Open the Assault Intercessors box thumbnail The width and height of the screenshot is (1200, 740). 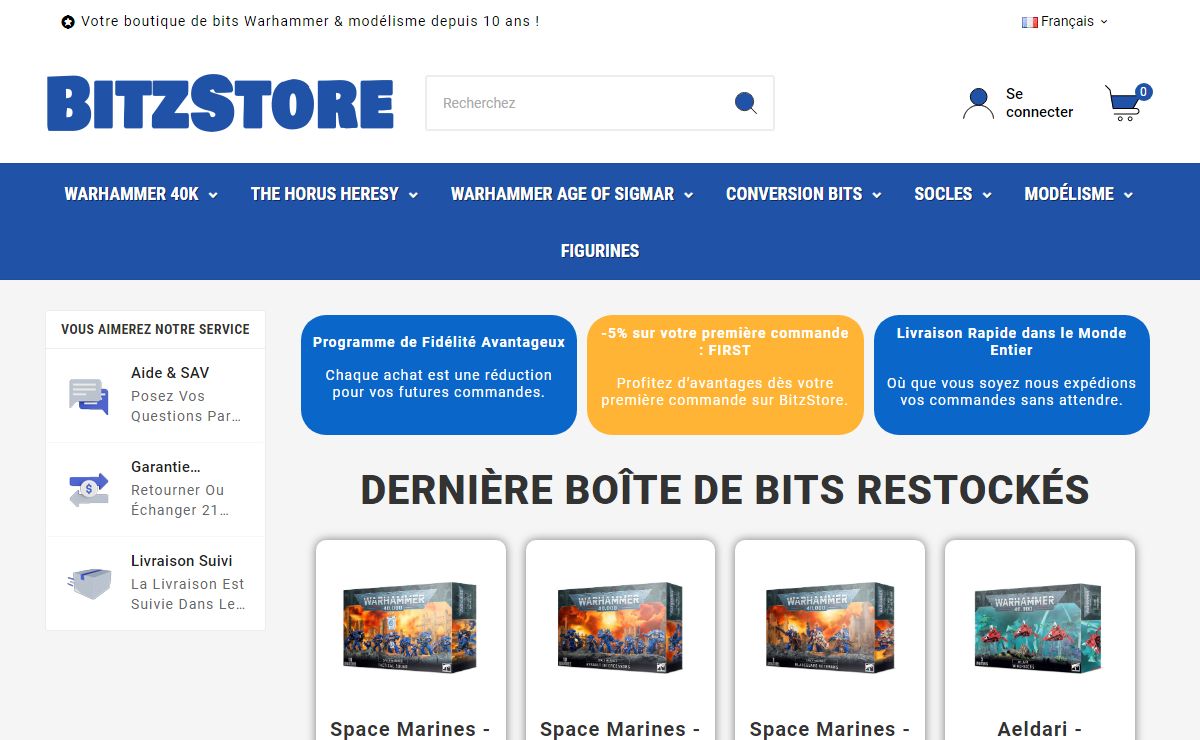pos(621,626)
